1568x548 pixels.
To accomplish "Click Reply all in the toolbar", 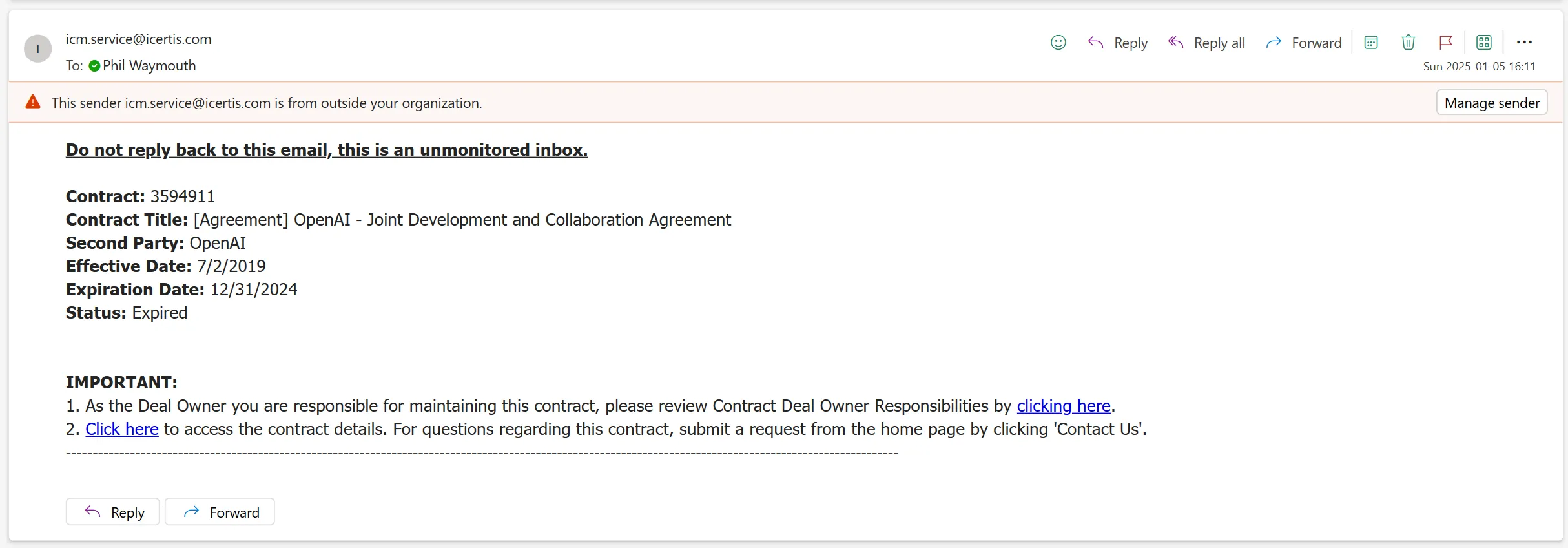I will click(x=1206, y=43).
